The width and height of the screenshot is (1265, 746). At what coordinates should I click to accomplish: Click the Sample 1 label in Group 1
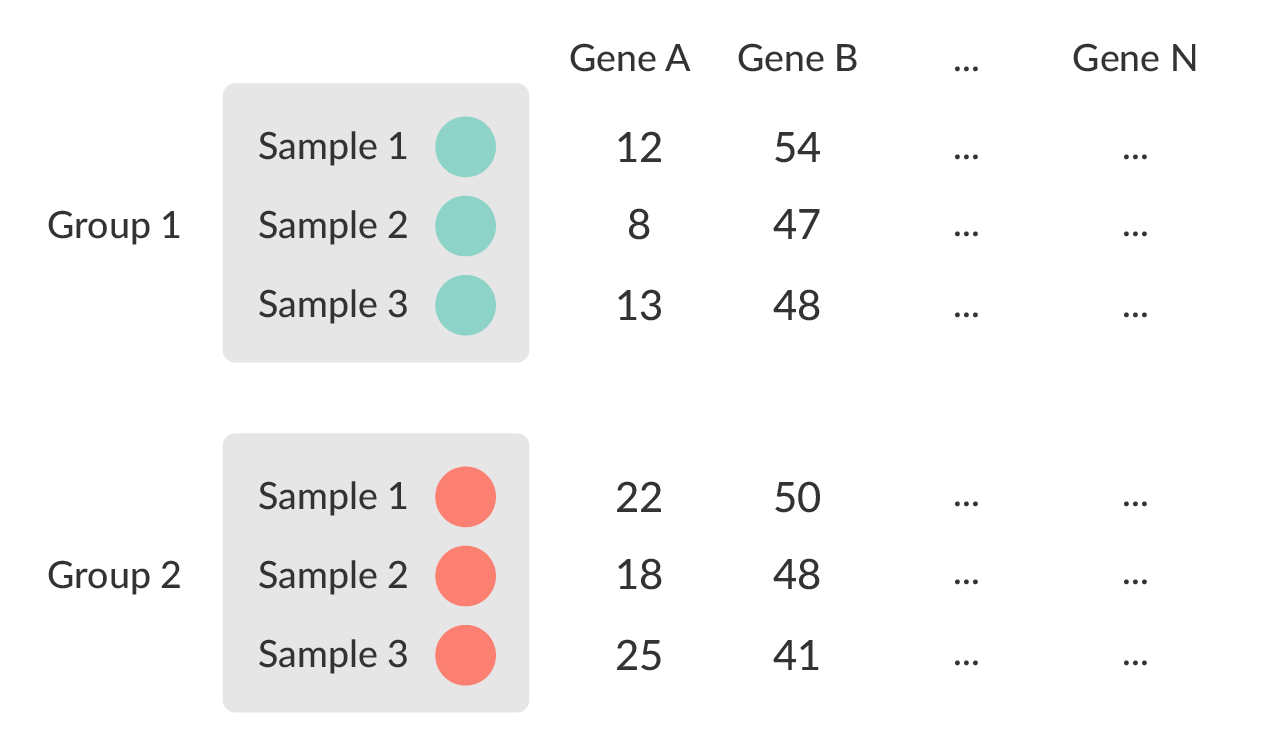pos(332,147)
